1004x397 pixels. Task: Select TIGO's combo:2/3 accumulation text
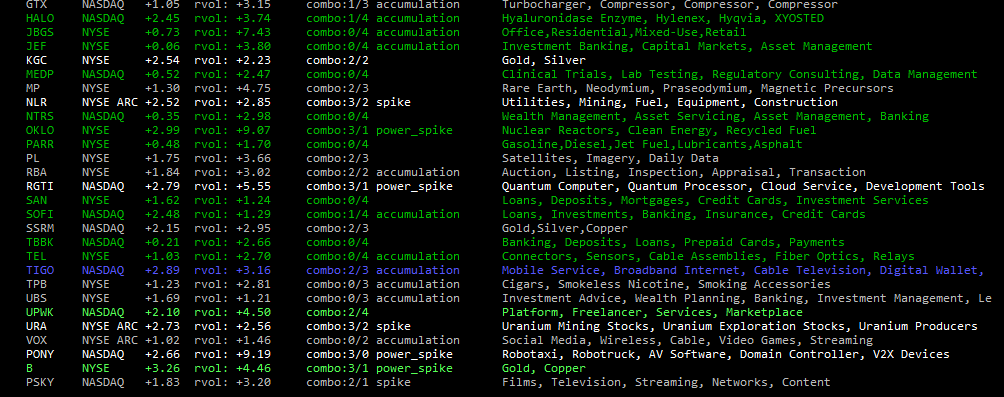click(383, 271)
